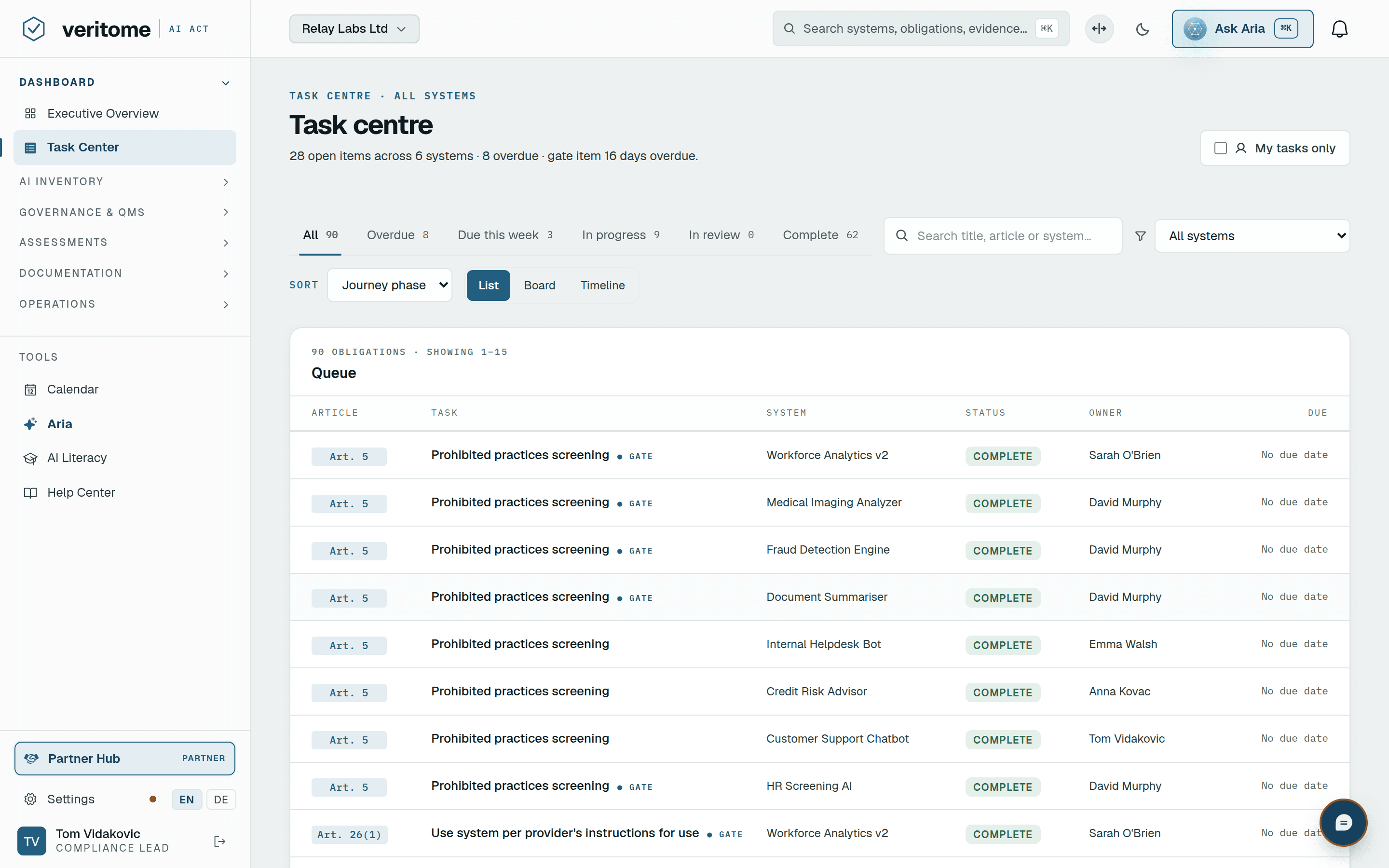Click the Executive Overview grid icon
The height and width of the screenshot is (868, 1389).
(x=30, y=114)
